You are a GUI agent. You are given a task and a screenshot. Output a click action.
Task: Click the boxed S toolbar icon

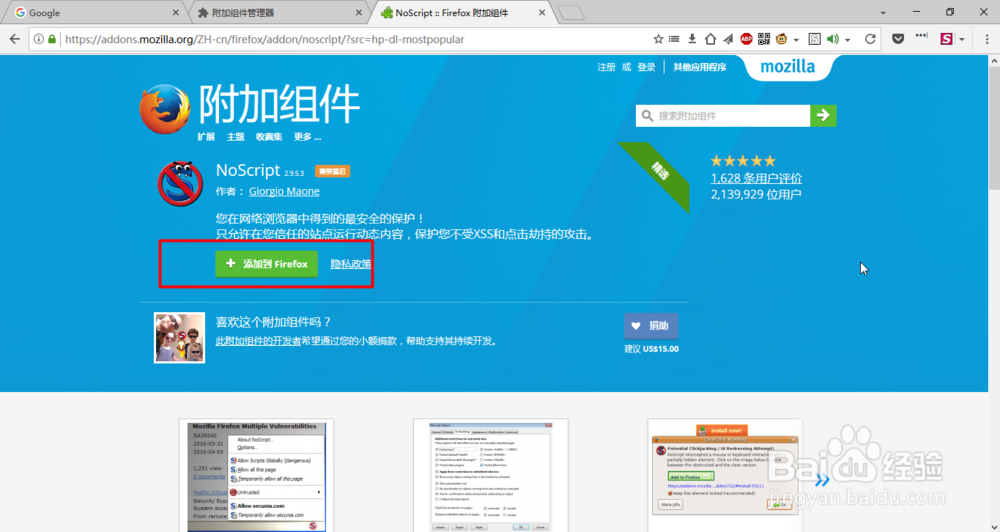click(x=814, y=40)
